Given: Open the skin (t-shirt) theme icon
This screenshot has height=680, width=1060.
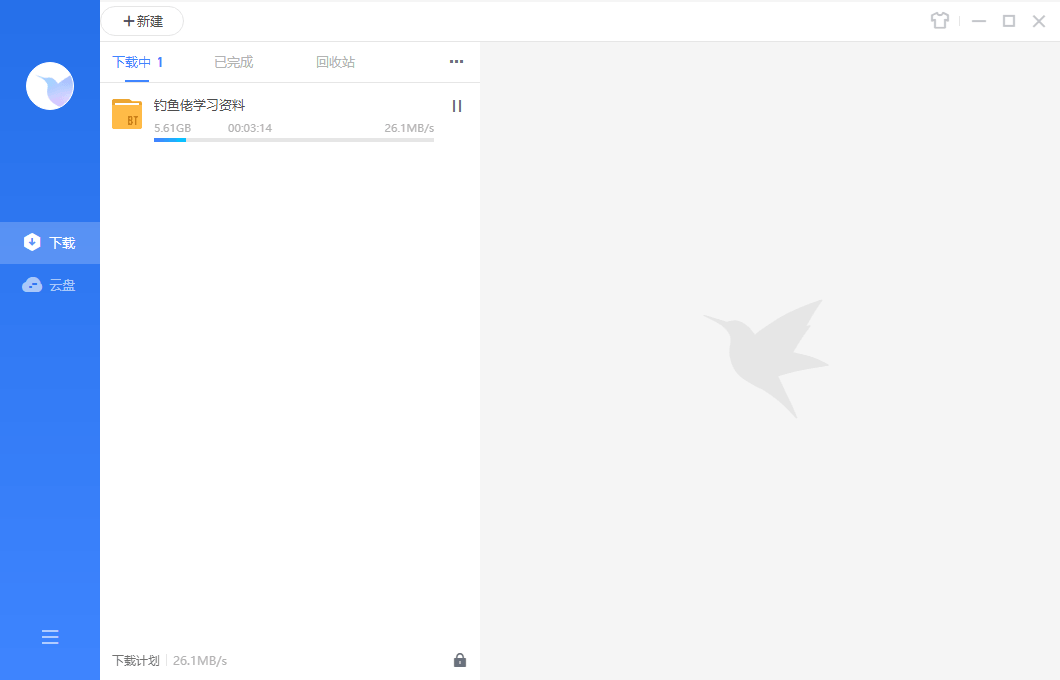Looking at the screenshot, I should [x=939, y=21].
